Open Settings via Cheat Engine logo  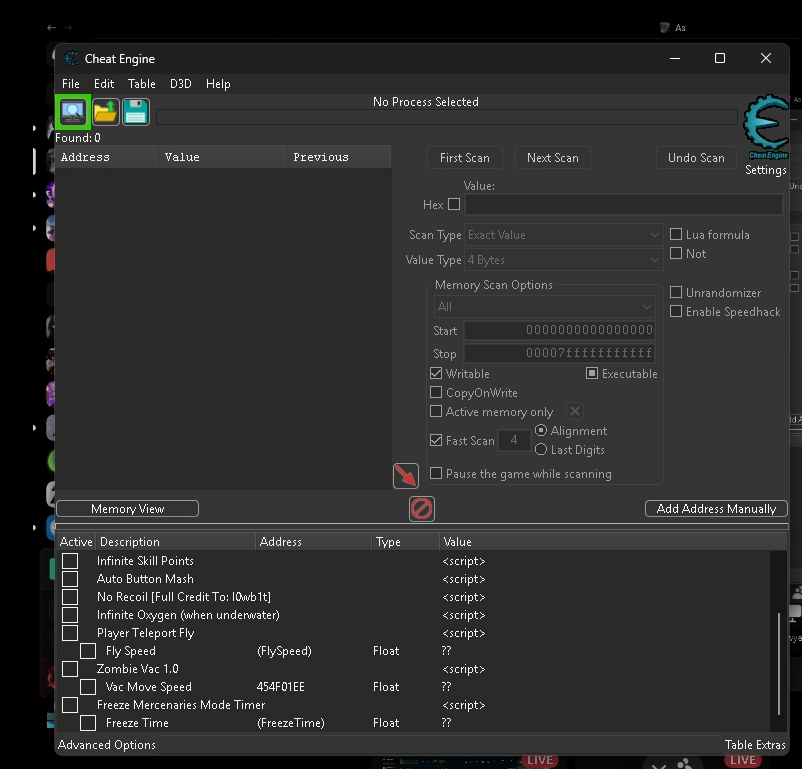[x=766, y=127]
